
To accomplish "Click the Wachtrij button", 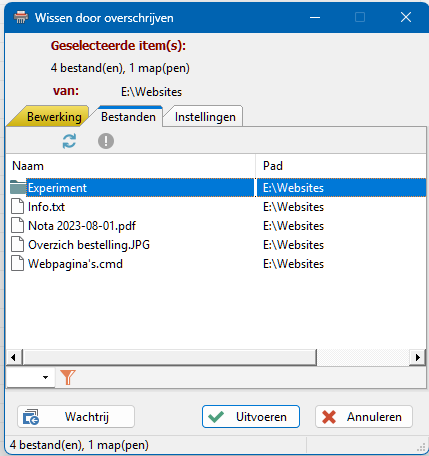I will 76,417.
